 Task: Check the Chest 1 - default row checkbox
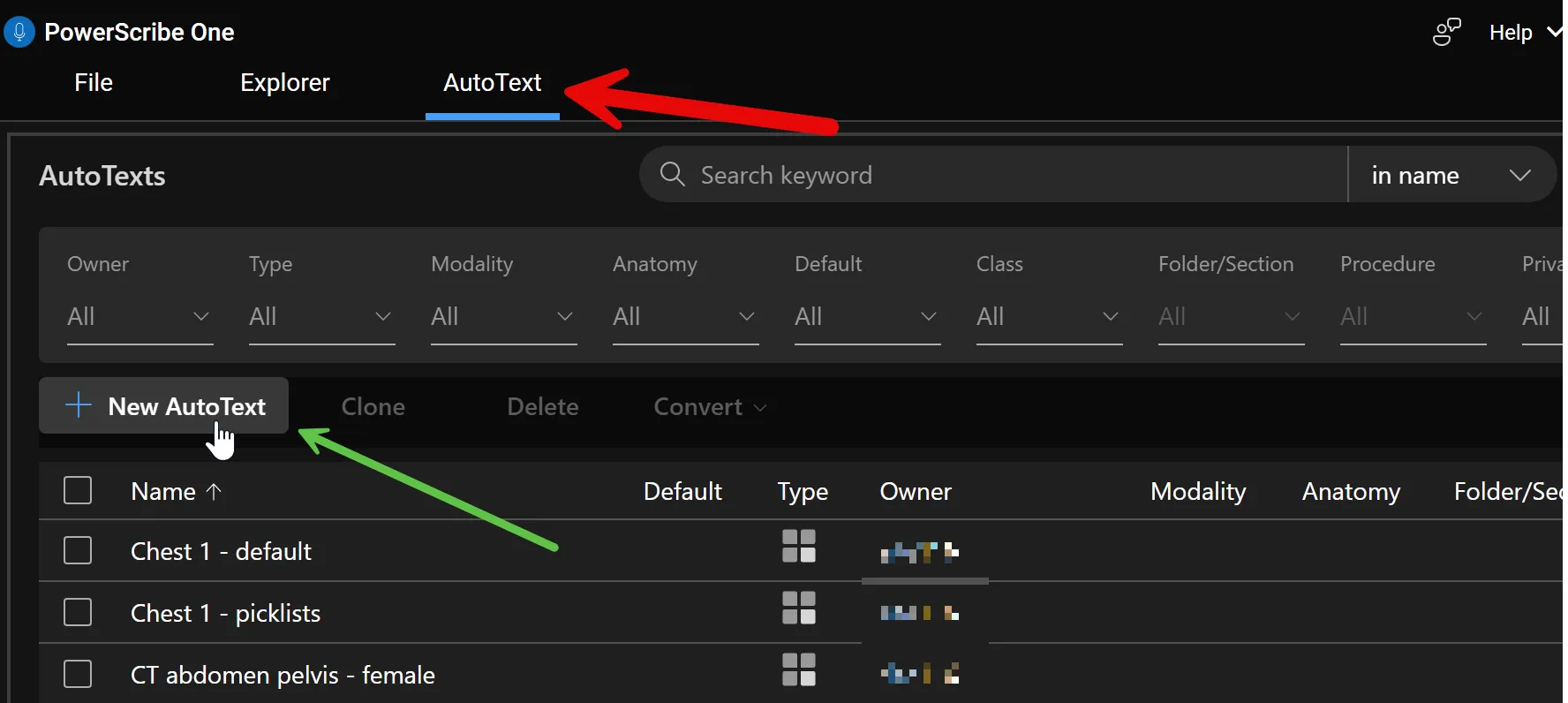coord(78,550)
